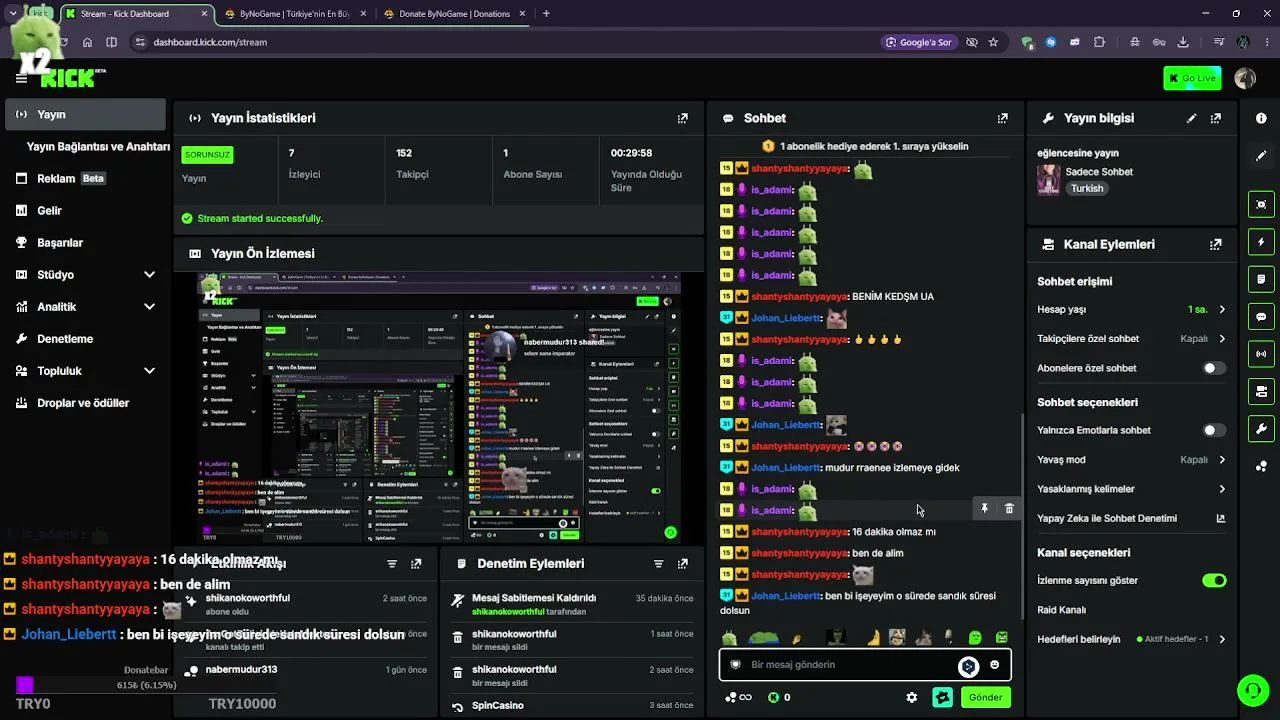Open the green headset support button
The image size is (1280, 720).
coord(1253,690)
